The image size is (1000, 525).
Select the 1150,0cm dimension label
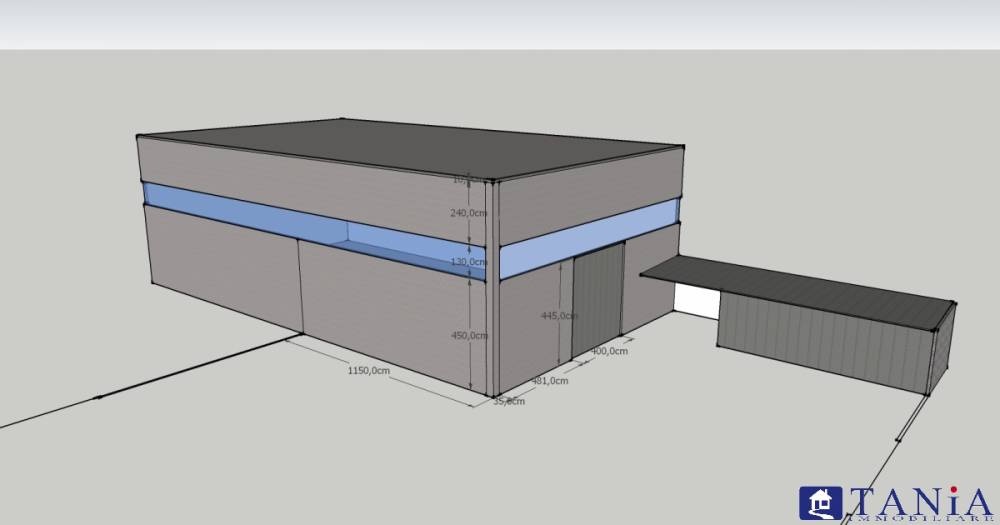368,370
